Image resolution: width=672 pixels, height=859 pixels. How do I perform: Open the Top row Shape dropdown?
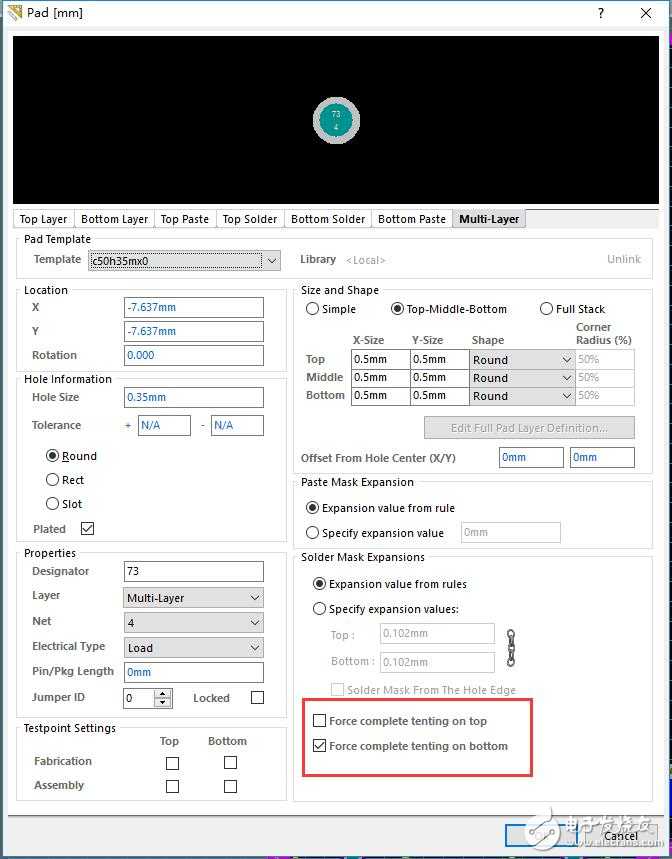pyautogui.click(x=522, y=360)
